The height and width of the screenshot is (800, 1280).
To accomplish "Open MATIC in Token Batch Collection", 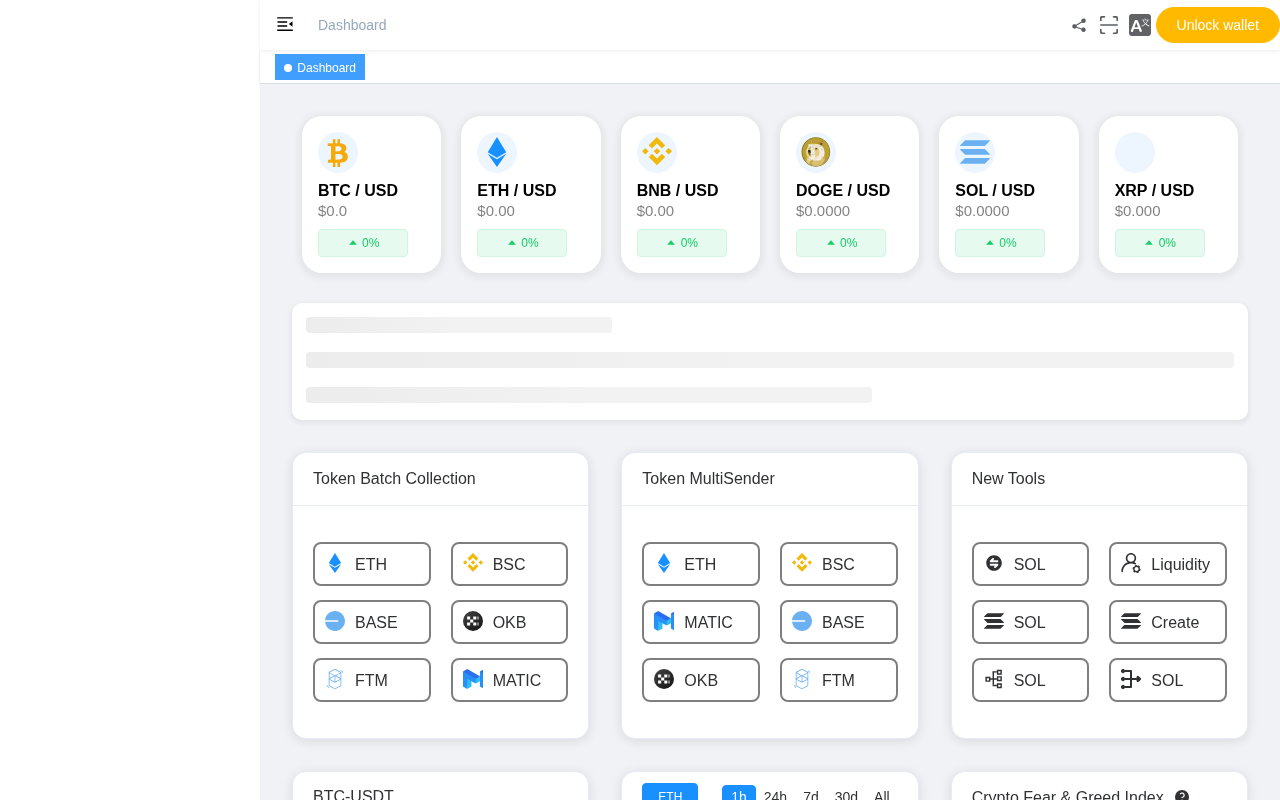I will pos(509,680).
